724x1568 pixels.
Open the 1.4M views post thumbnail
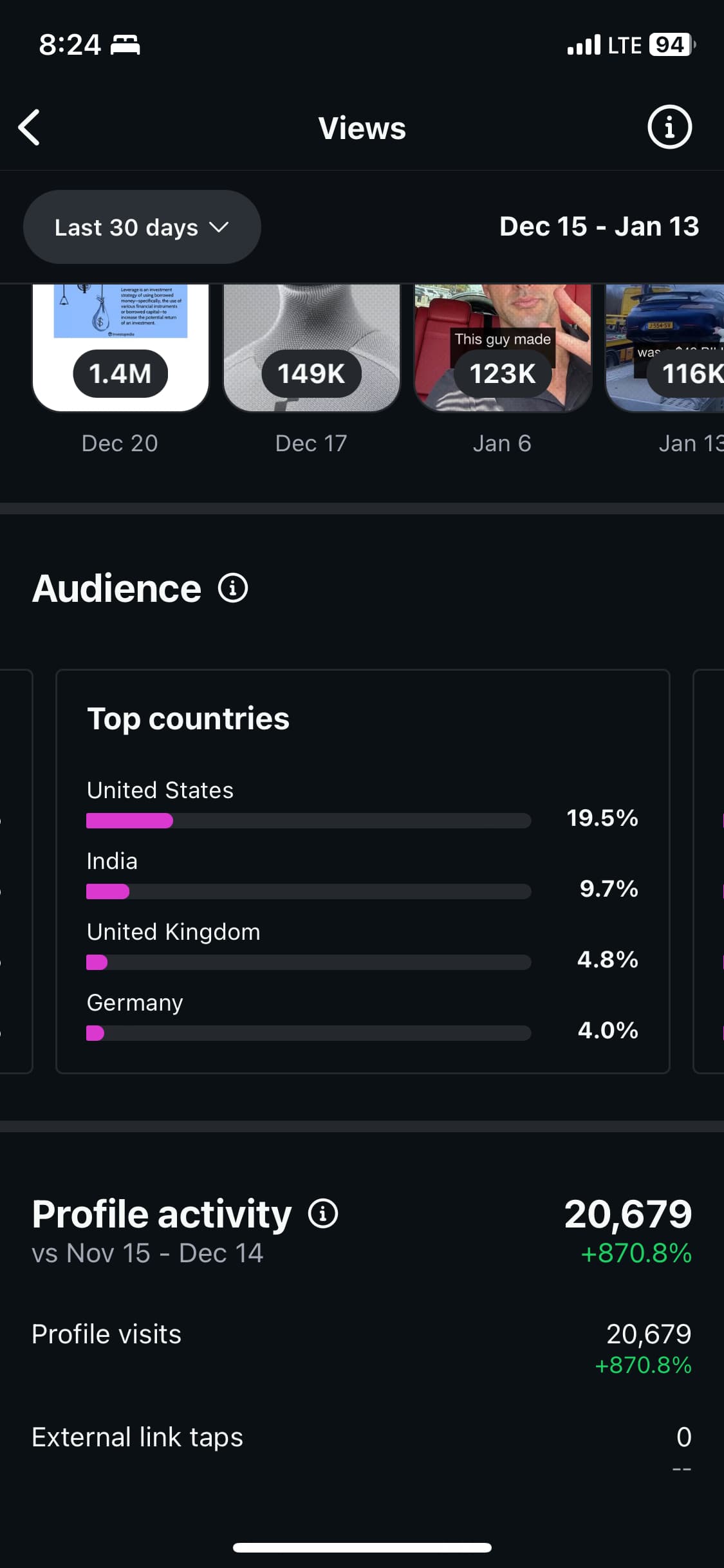pos(120,348)
